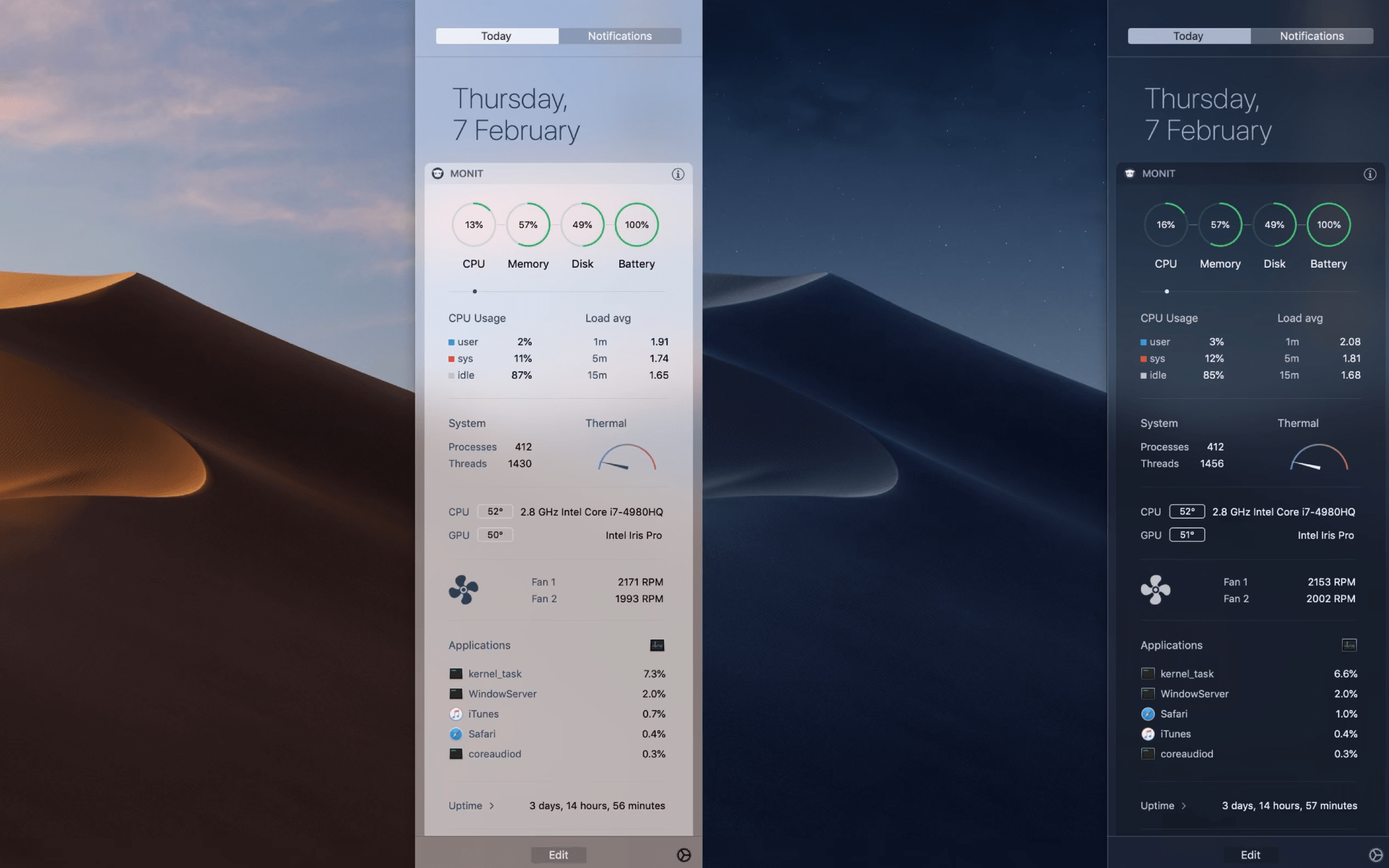
Task: Click 1m load average 2.08 value
Action: coord(1350,342)
